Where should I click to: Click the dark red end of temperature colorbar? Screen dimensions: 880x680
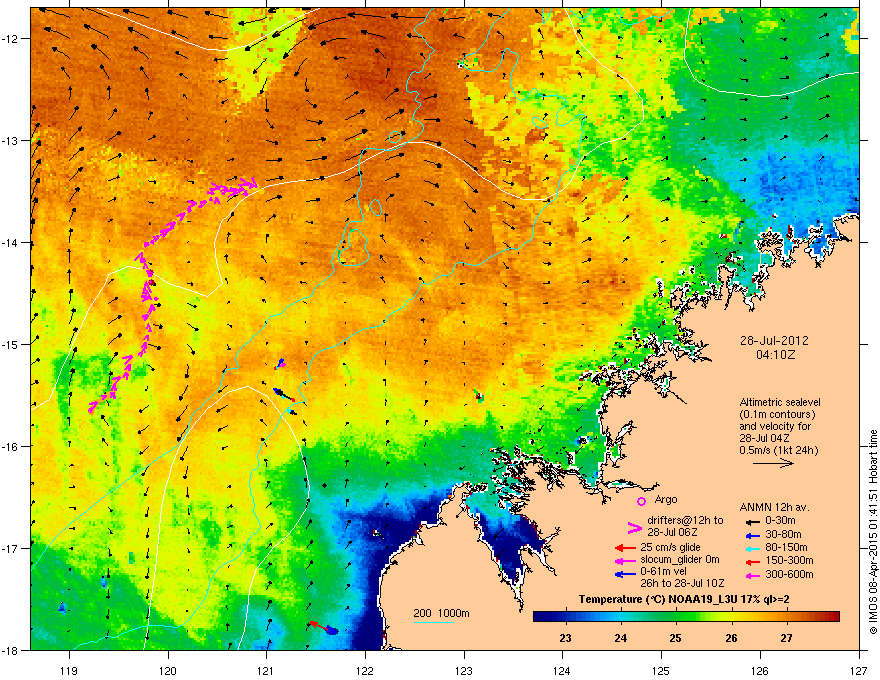pyautogui.click(x=832, y=617)
